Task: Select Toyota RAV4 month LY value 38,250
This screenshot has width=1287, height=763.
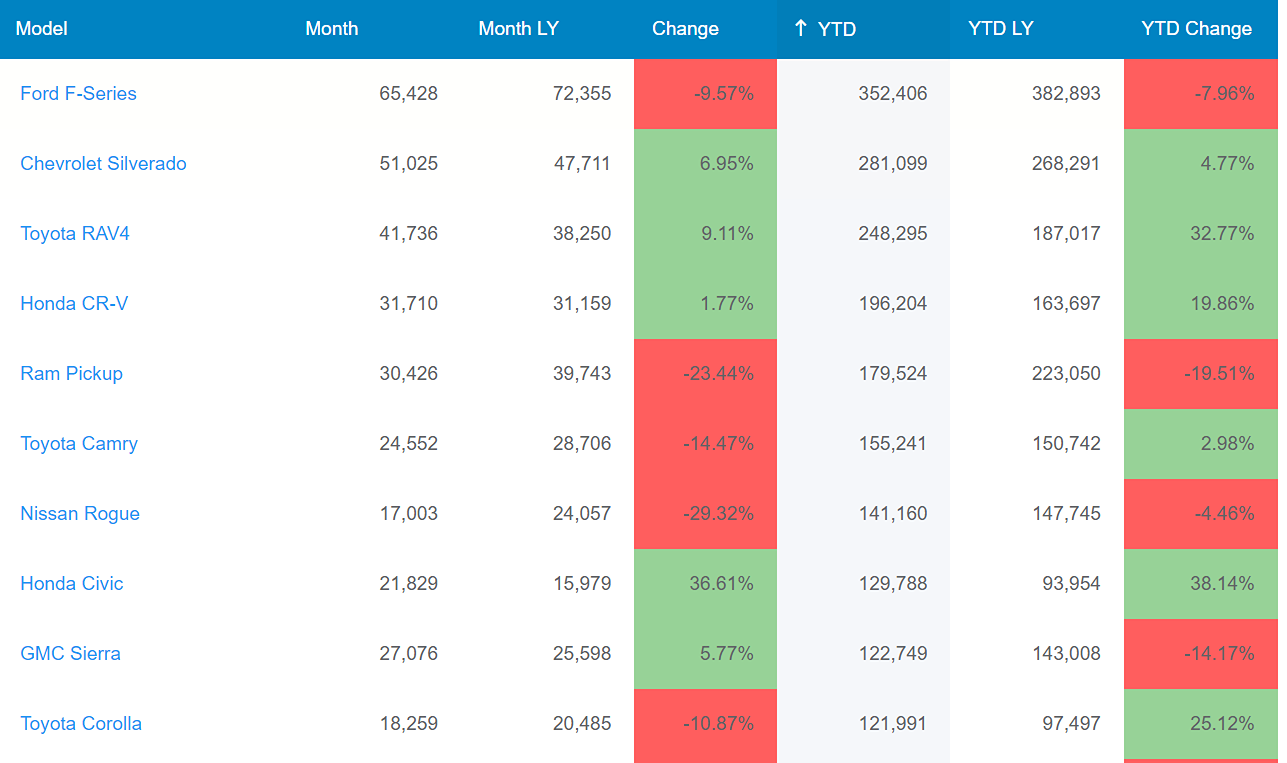Action: pos(582,233)
